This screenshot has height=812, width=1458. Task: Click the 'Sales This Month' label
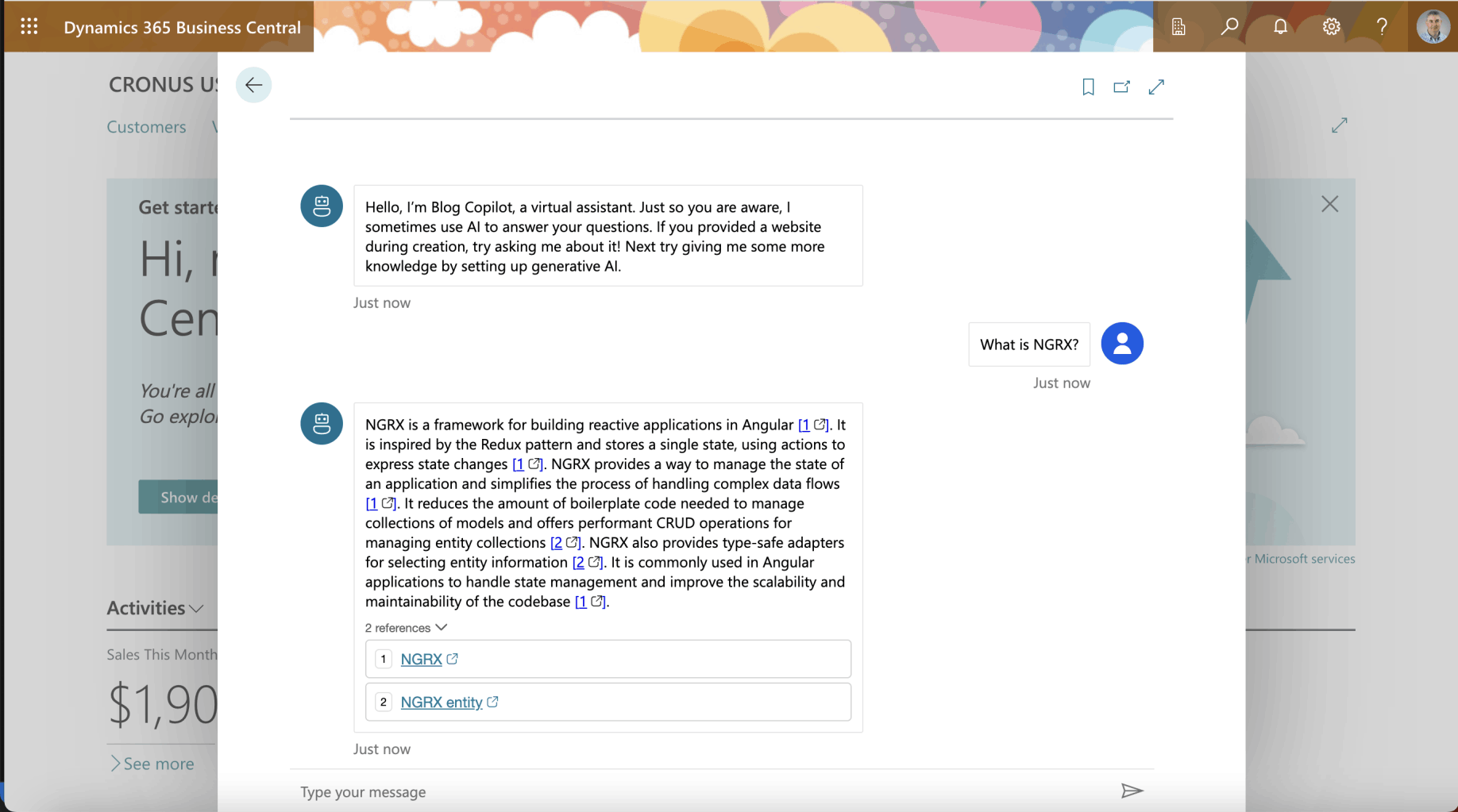[162, 654]
